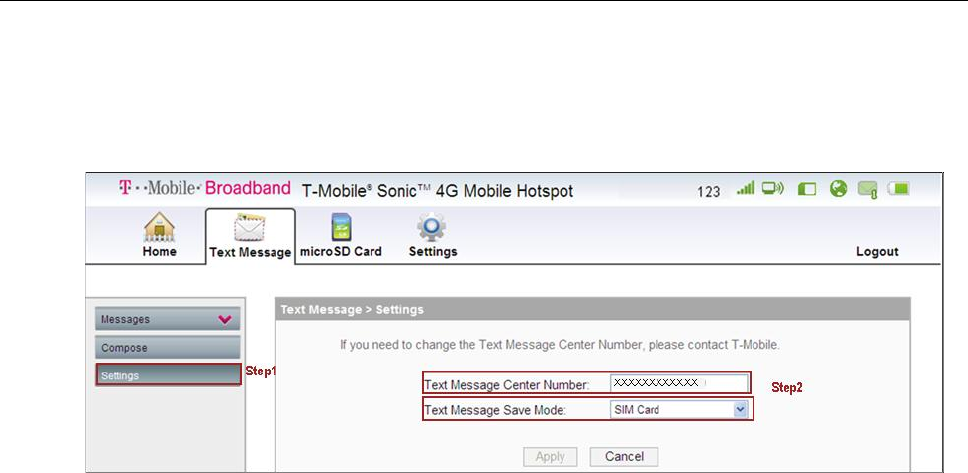
Task: Click the 'Text Message > Settings' panel header
Action: pyautogui.click(x=592, y=309)
